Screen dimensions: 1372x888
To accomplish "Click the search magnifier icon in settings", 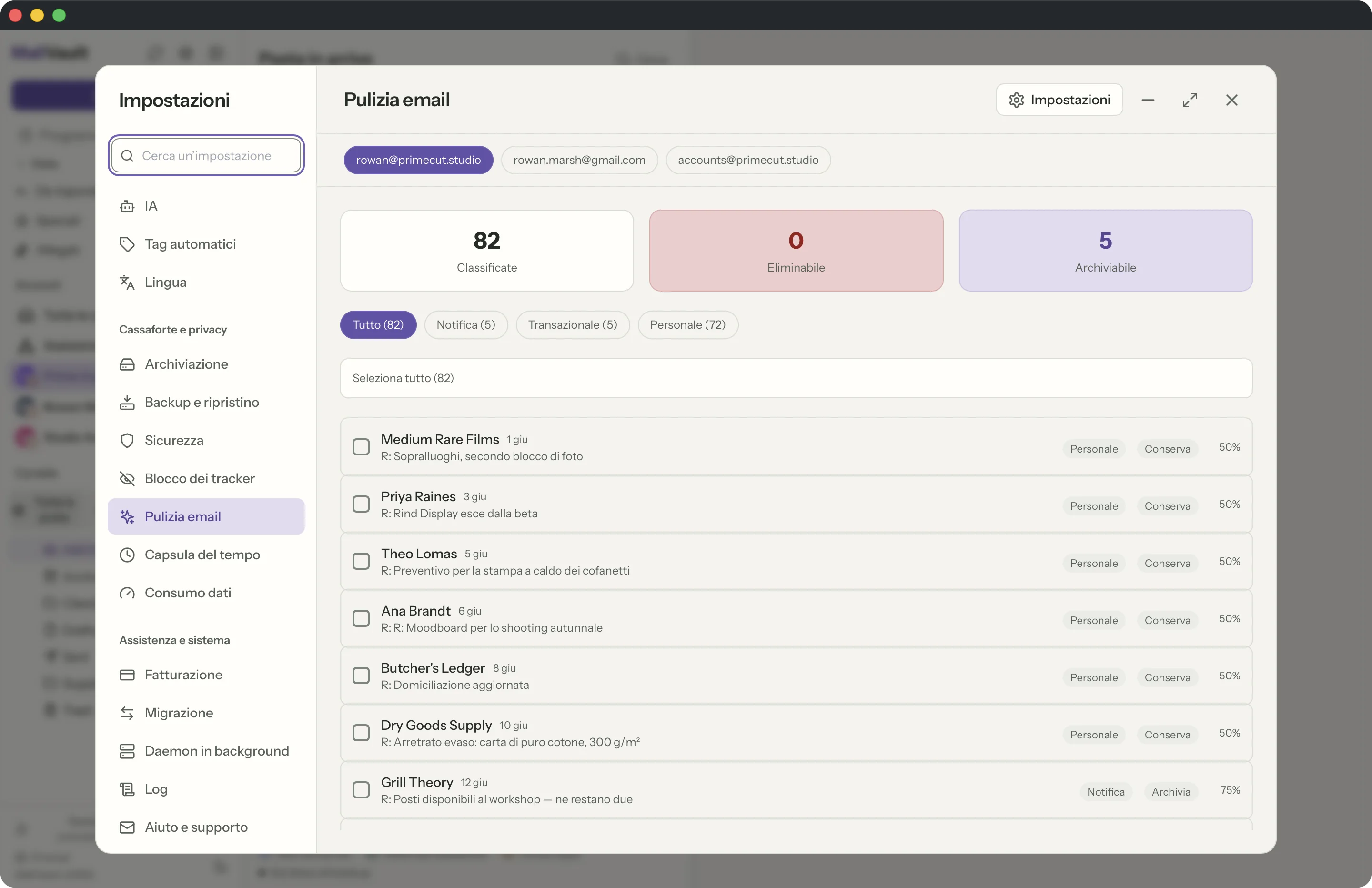I will coord(127,156).
